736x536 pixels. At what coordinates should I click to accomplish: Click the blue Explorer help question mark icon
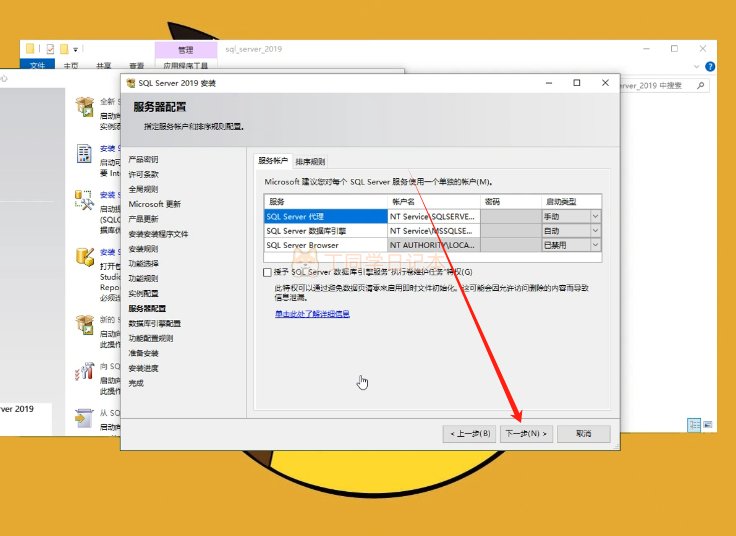click(711, 66)
